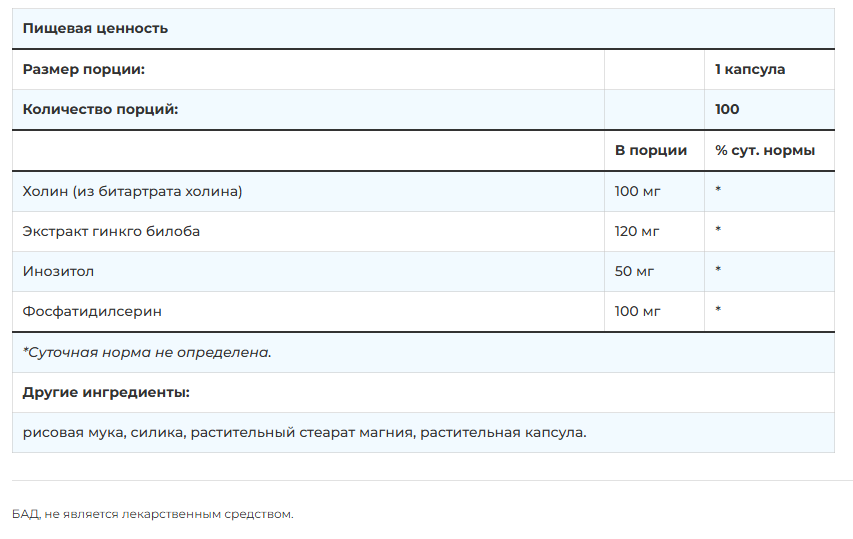The image size is (853, 539).
Task: Click the '100 мг' amount for Фосфатидилсерин
Action: pyautogui.click(x=638, y=311)
